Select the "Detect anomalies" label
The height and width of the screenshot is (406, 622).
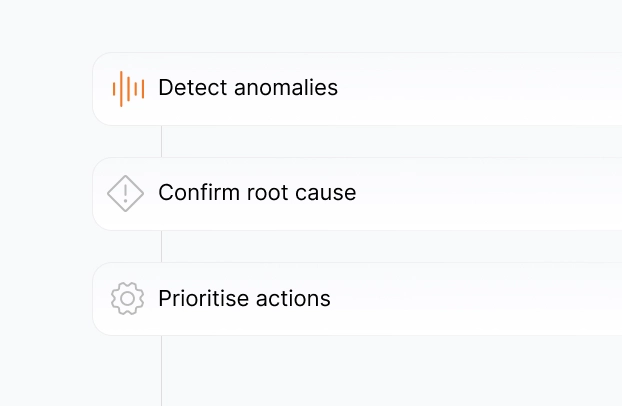[x=248, y=88]
